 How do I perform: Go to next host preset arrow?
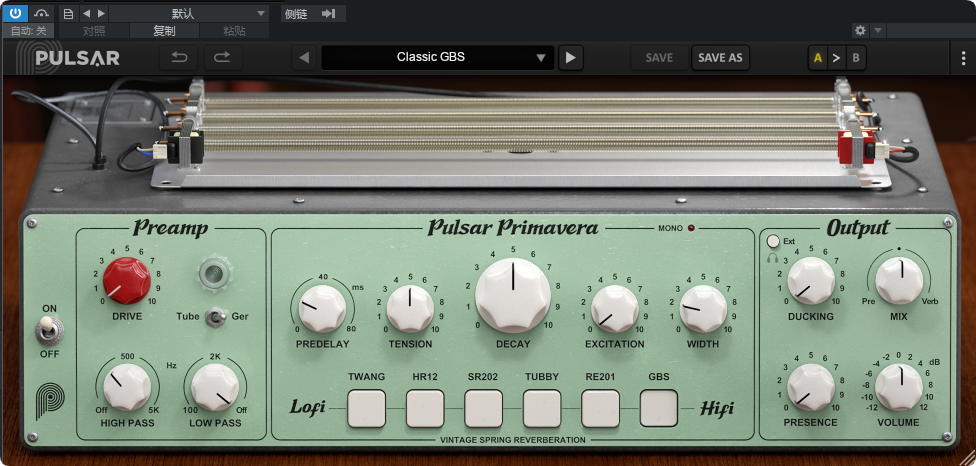[x=101, y=14]
